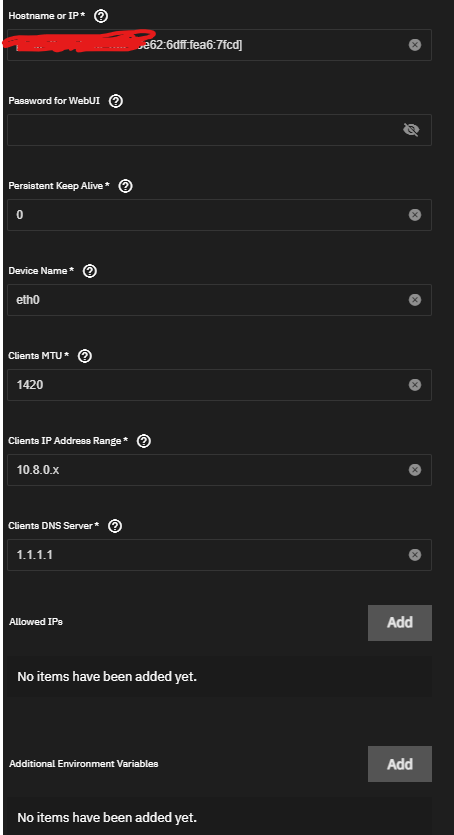454x835 pixels.
Task: Edit the Clients DNS Server field
Action: pos(219,555)
